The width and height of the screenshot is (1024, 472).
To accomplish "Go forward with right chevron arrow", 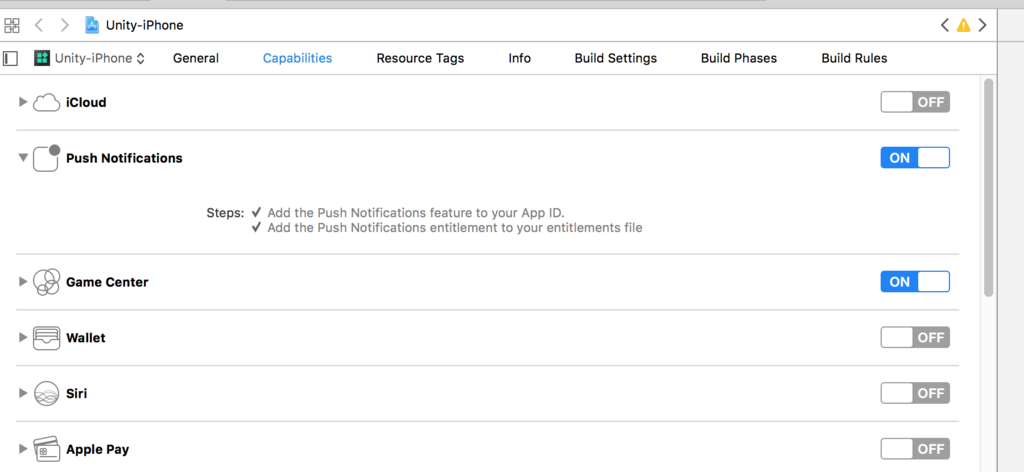I will 64,25.
